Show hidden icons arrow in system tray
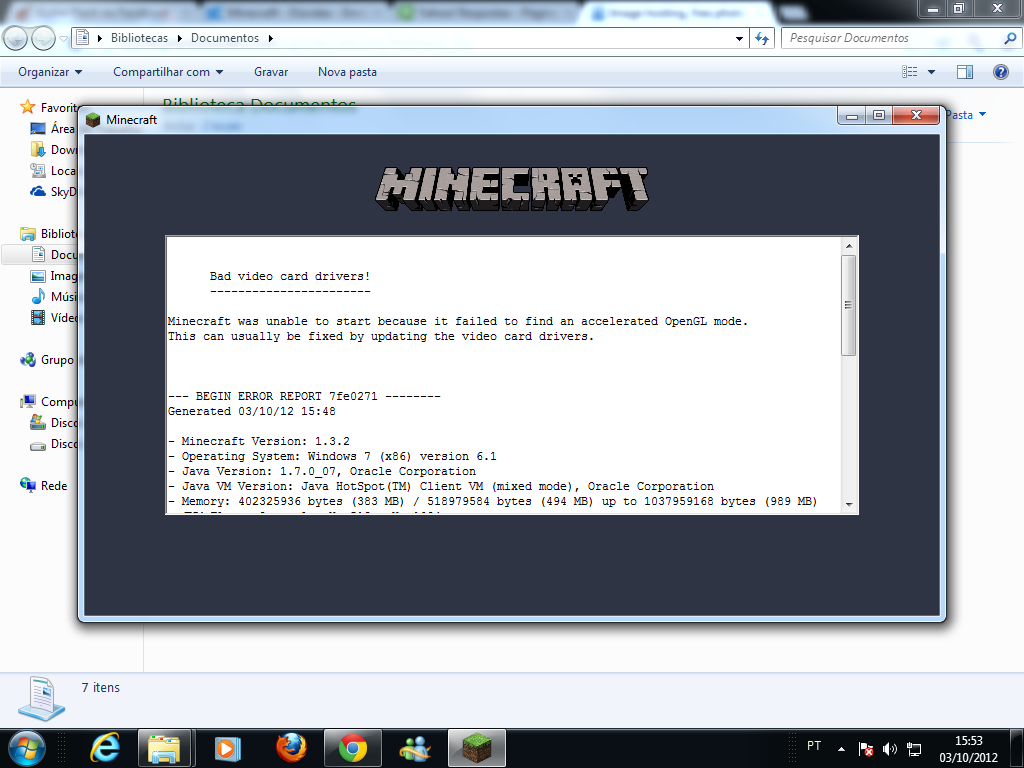Screen dimensions: 1024x768 click(x=841, y=748)
